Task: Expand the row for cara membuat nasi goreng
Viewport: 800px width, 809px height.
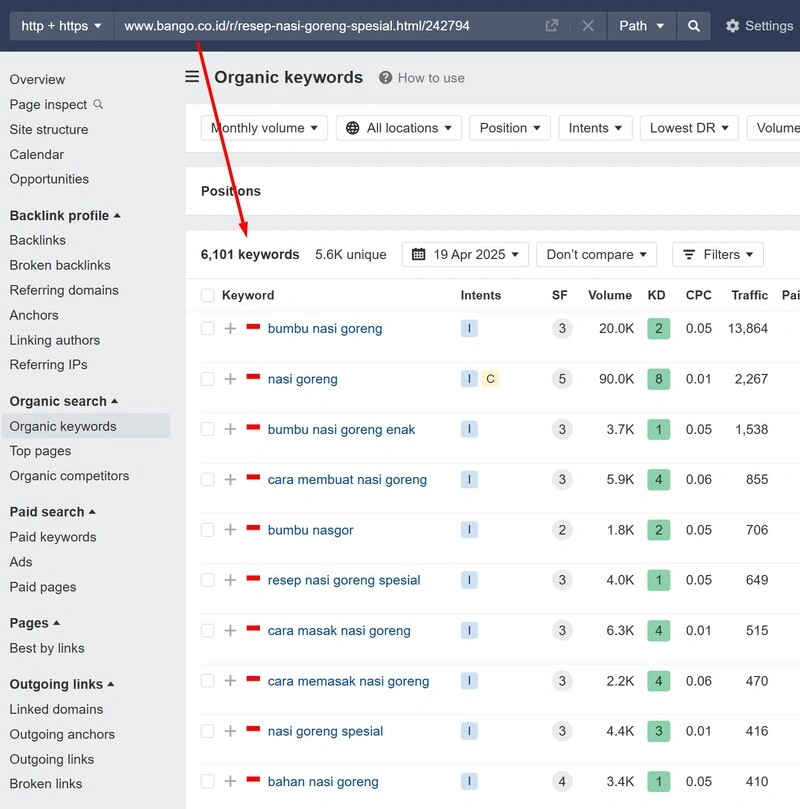Action: tap(230, 480)
